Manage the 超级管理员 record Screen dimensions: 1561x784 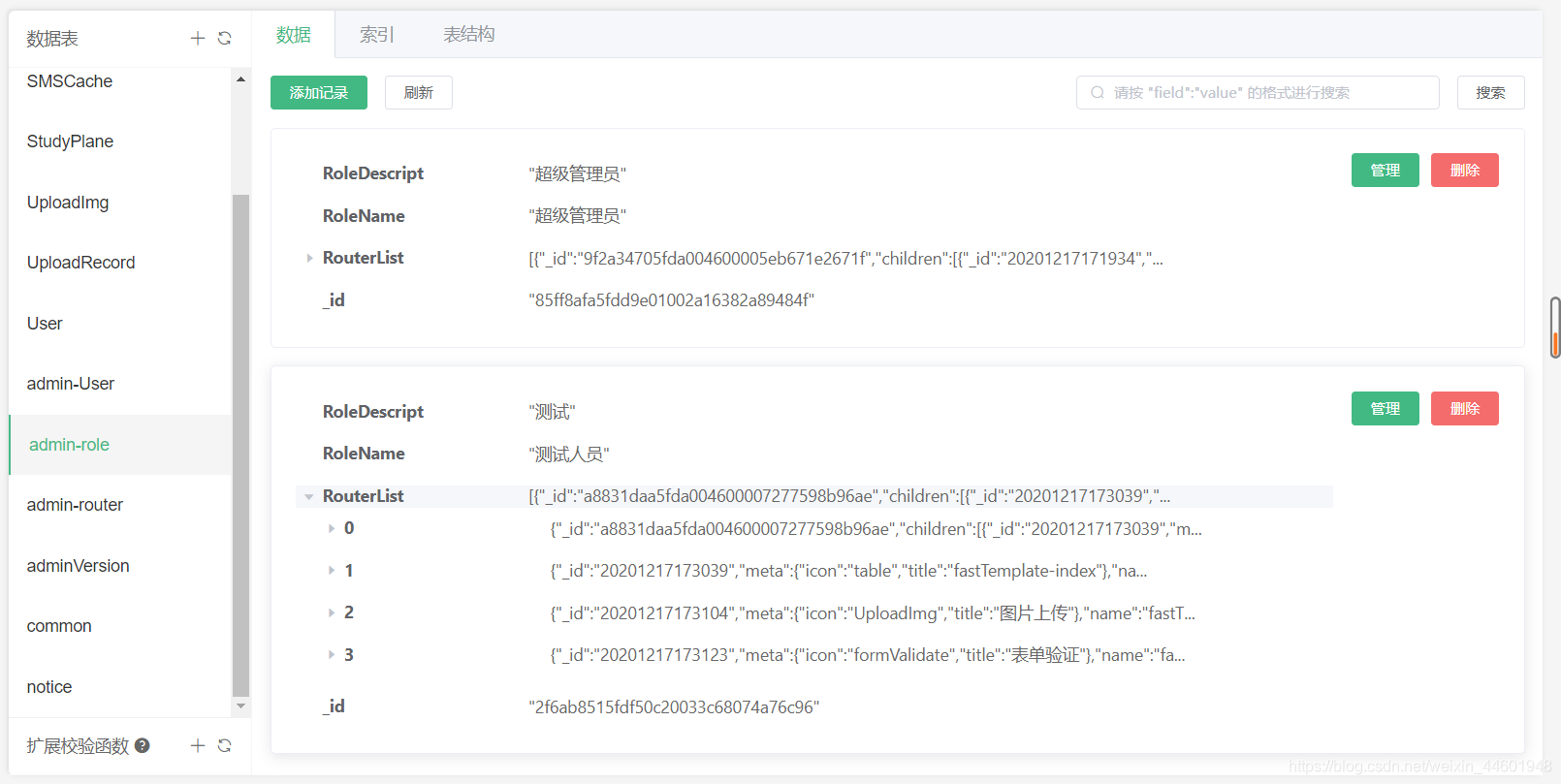point(1386,171)
